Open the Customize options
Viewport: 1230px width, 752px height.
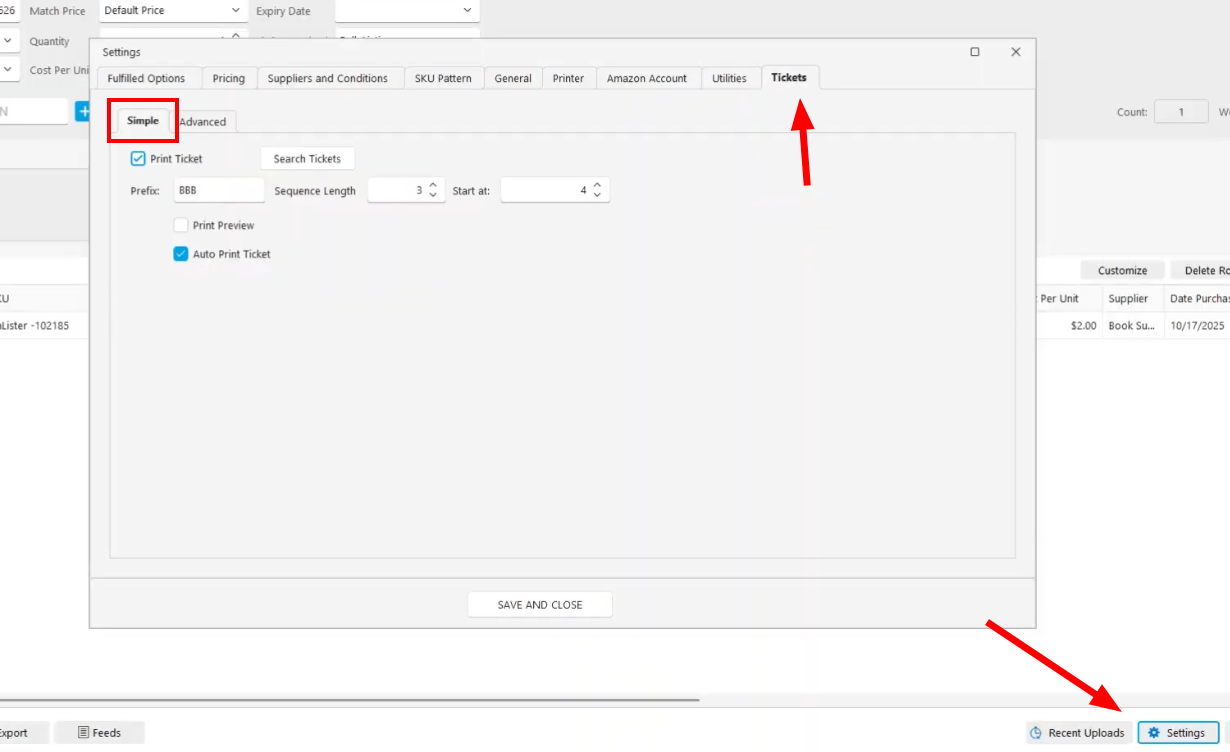click(x=1121, y=270)
